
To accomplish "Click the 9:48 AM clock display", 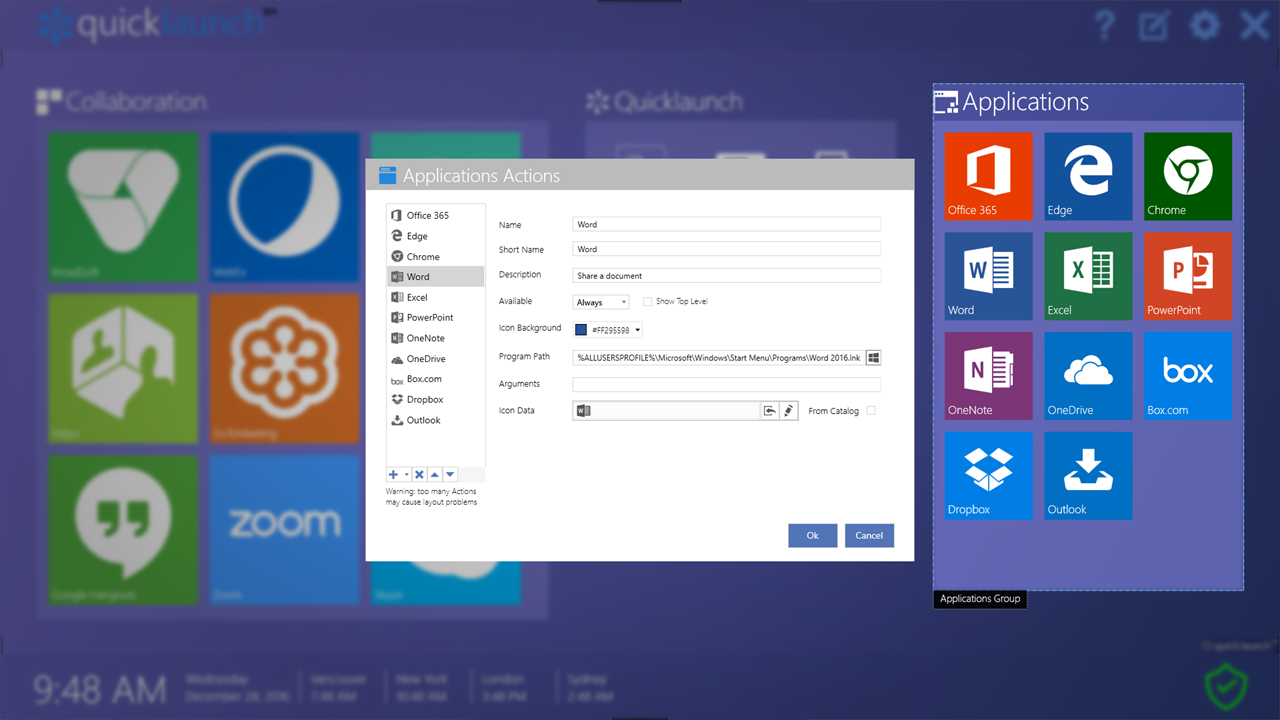I will (100, 689).
